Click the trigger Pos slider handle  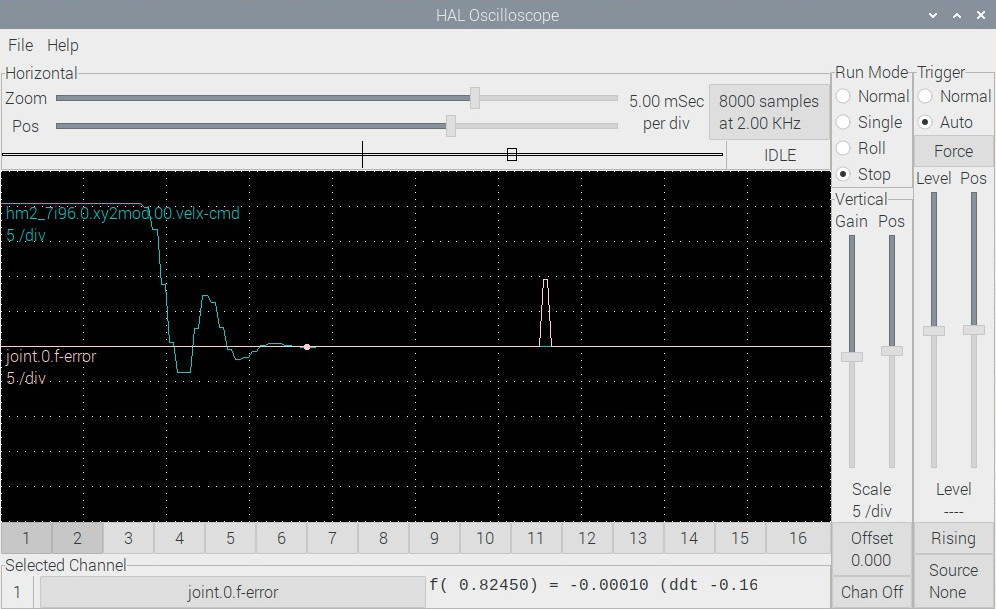(974, 330)
